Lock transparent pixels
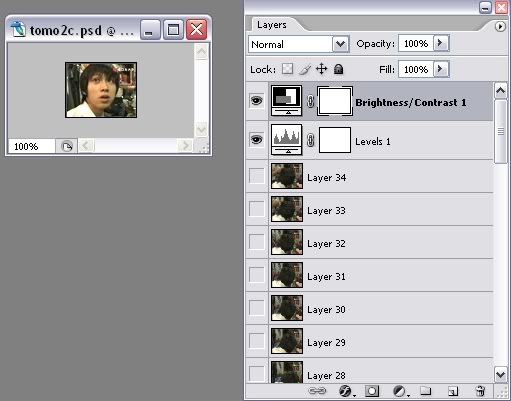 click(x=287, y=69)
